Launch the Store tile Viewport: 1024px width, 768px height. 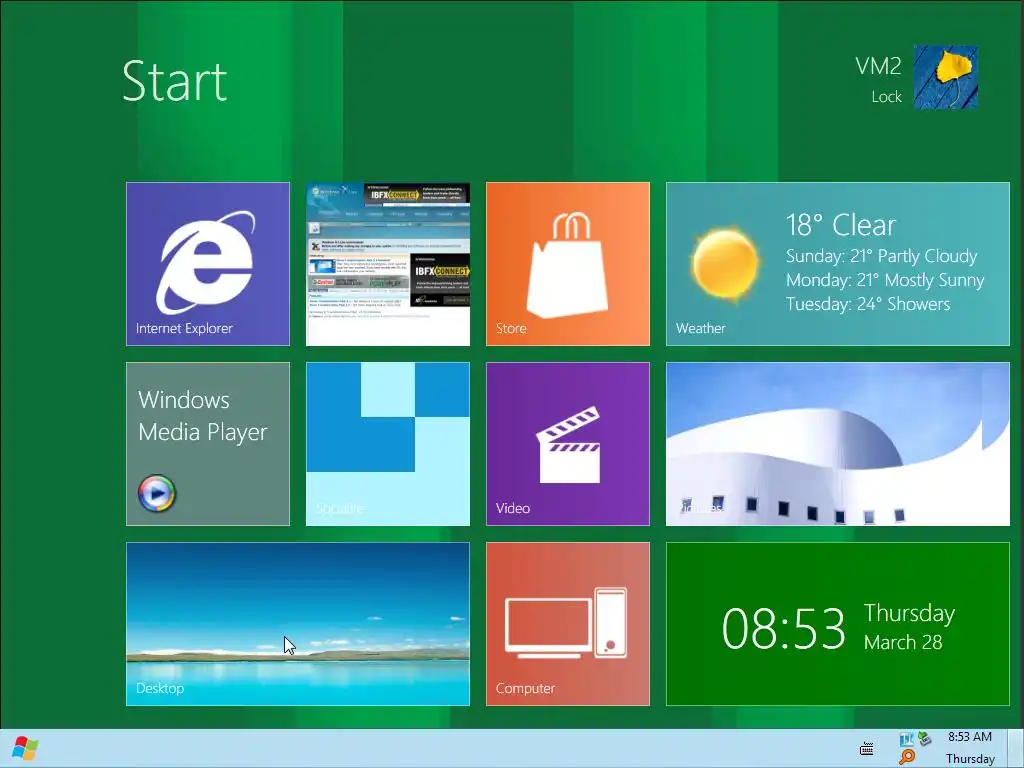568,264
